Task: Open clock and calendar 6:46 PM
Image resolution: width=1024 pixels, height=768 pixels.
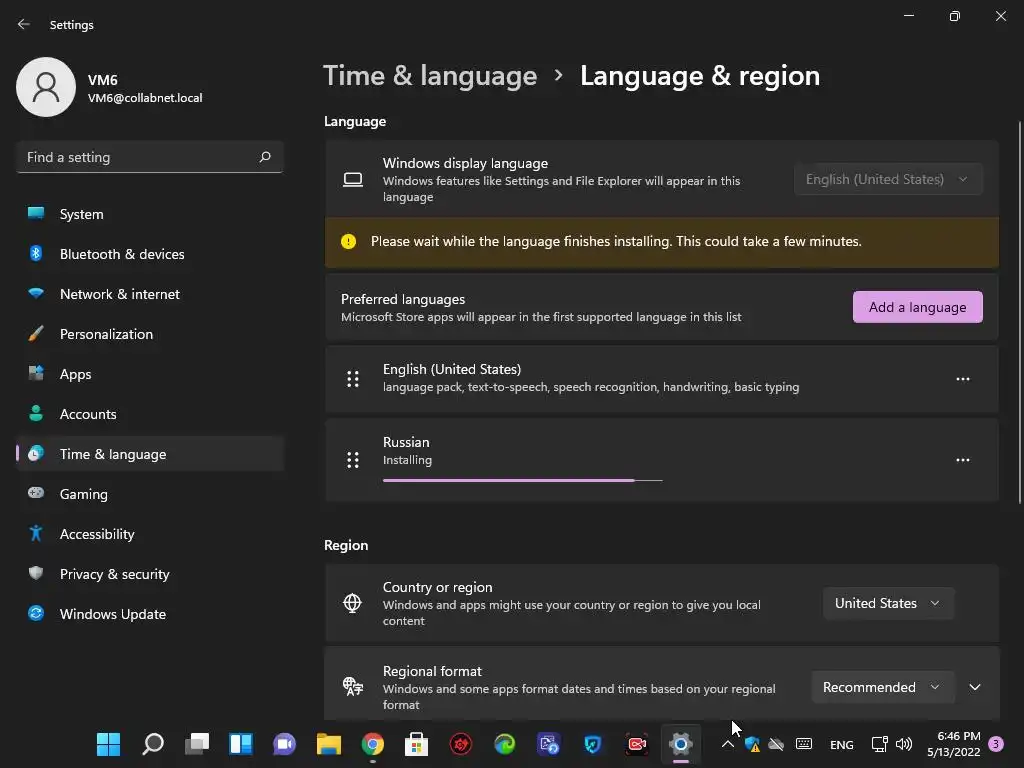Action: point(953,744)
